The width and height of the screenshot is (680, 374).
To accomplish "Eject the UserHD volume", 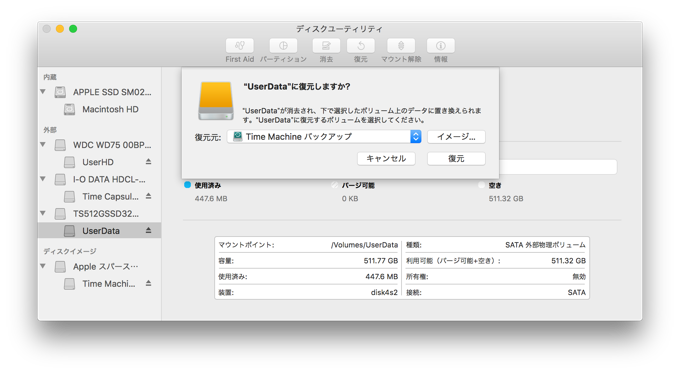I will point(148,161).
